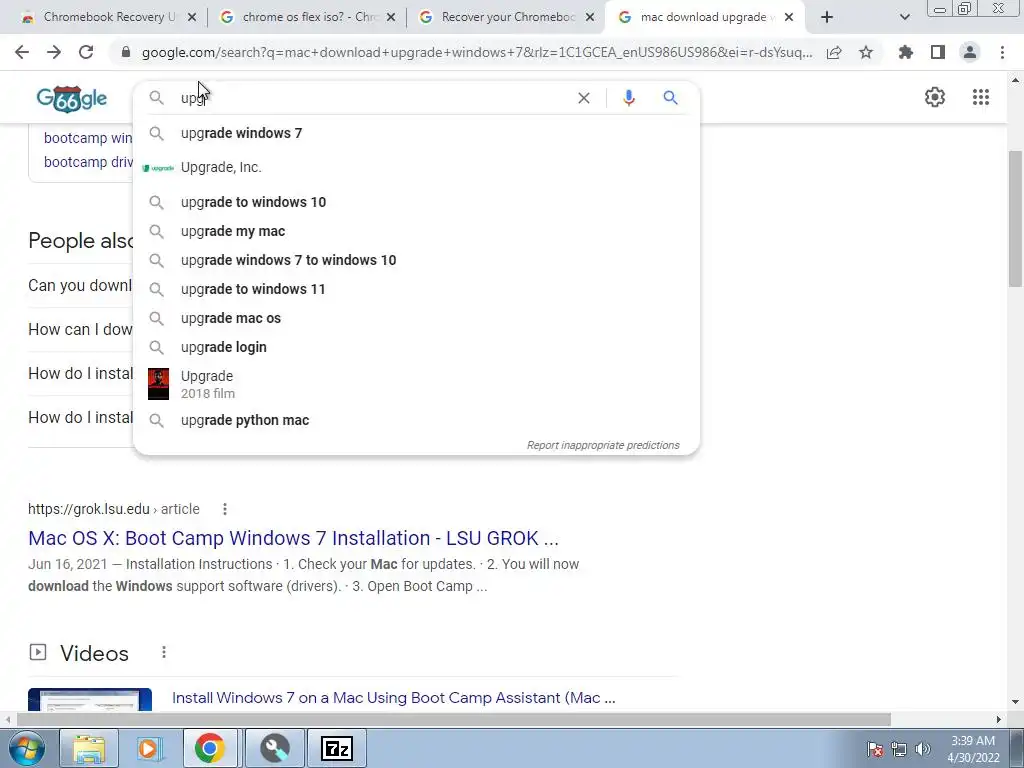Go back to the previous page
The width and height of the screenshot is (1024, 768).
click(22, 52)
